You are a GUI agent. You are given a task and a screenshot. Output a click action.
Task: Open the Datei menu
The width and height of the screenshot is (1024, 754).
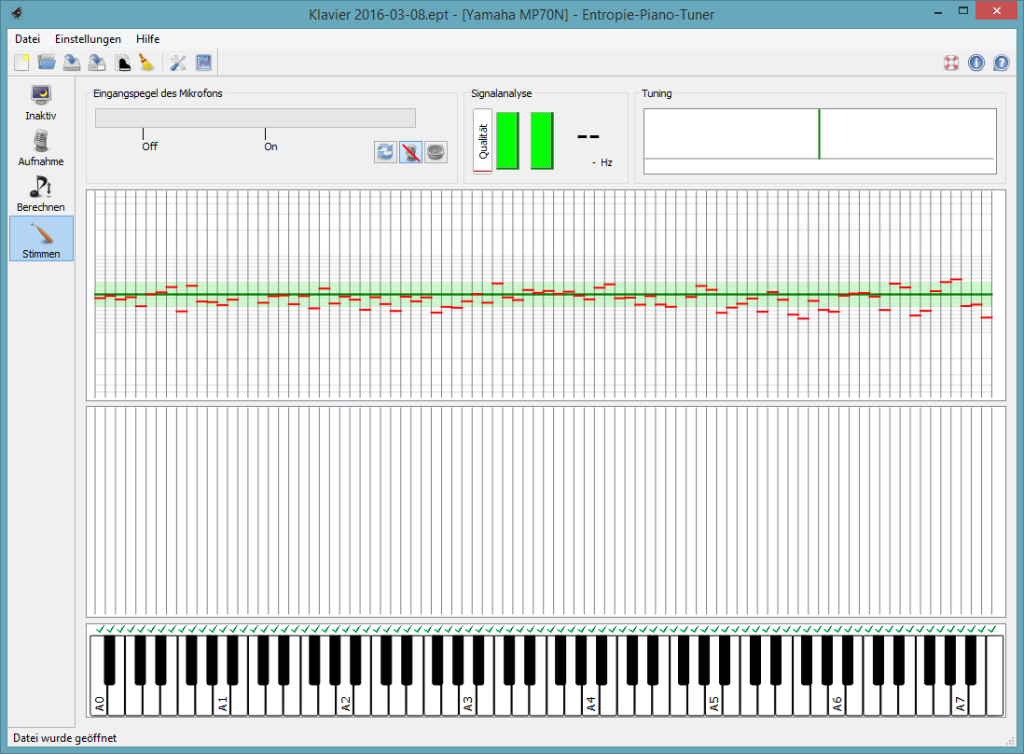(28, 39)
